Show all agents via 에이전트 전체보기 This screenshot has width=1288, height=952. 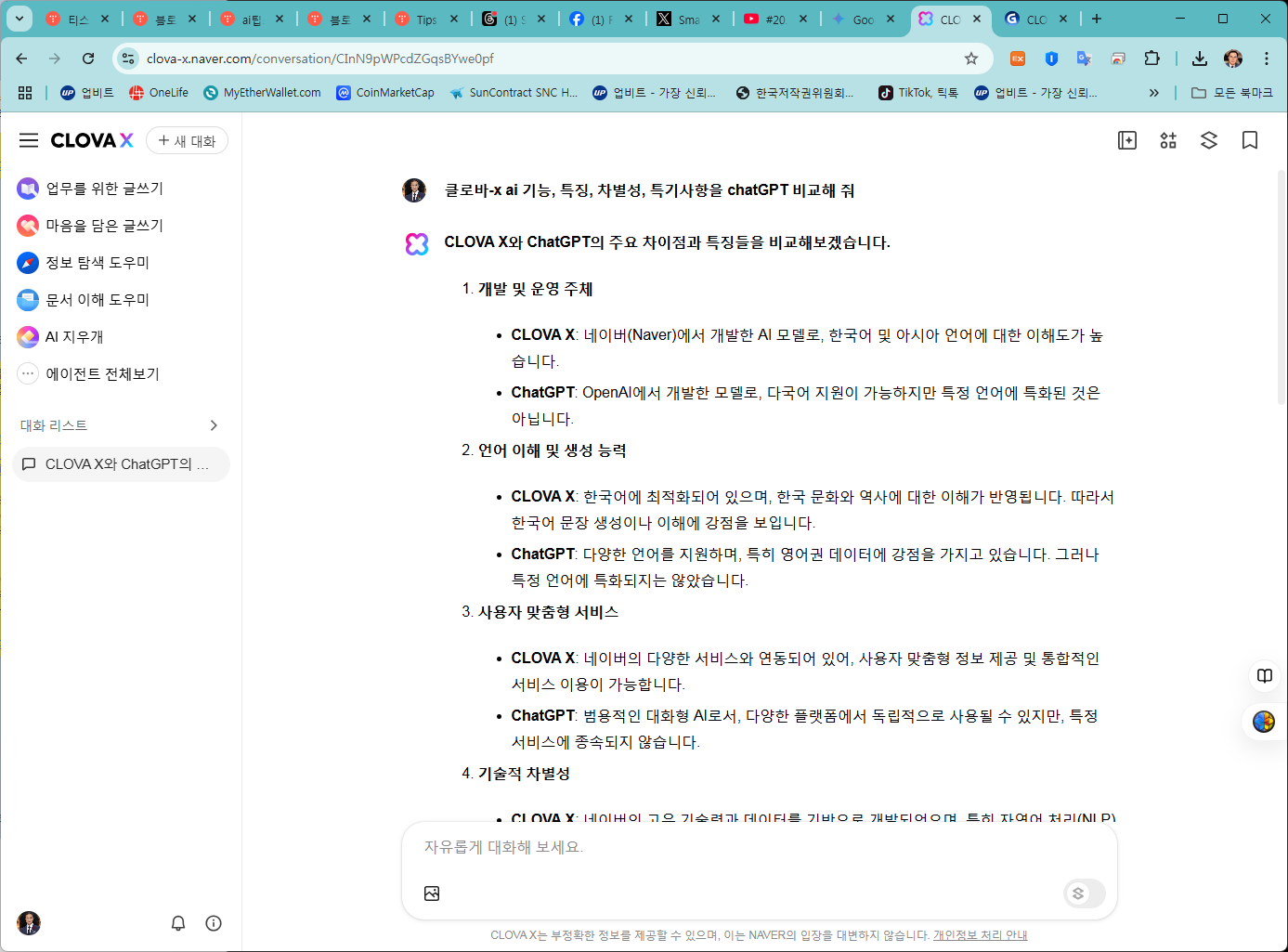[x=88, y=374]
